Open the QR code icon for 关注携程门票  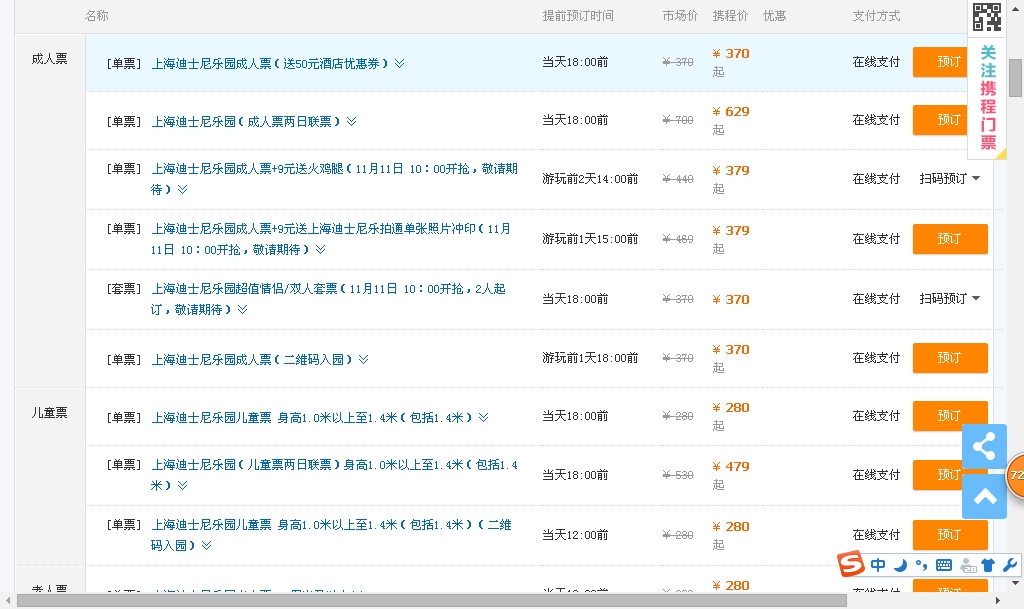click(x=987, y=18)
